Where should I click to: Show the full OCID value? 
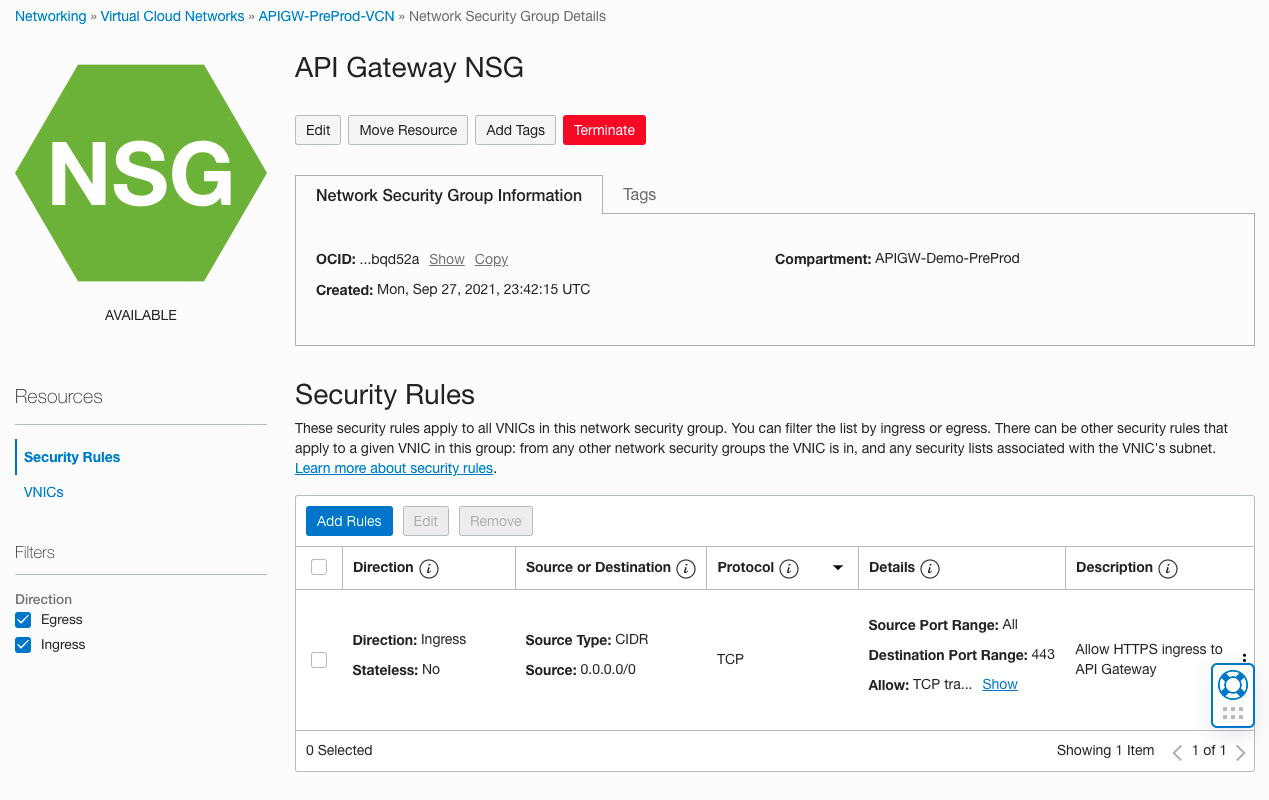(x=446, y=259)
